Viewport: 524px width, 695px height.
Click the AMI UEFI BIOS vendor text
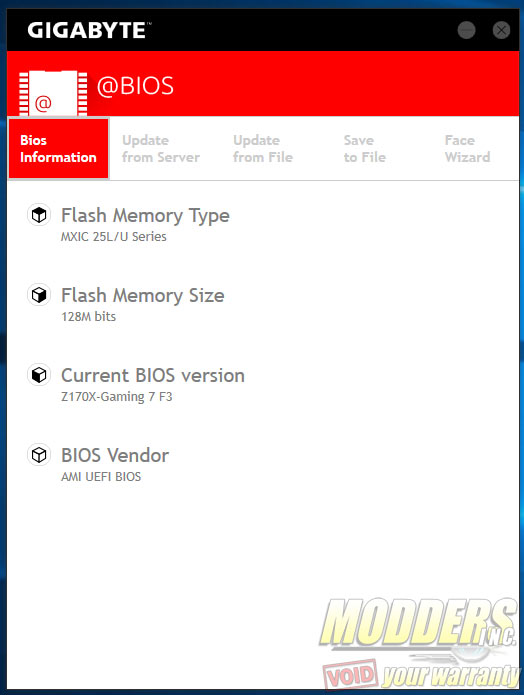click(101, 476)
